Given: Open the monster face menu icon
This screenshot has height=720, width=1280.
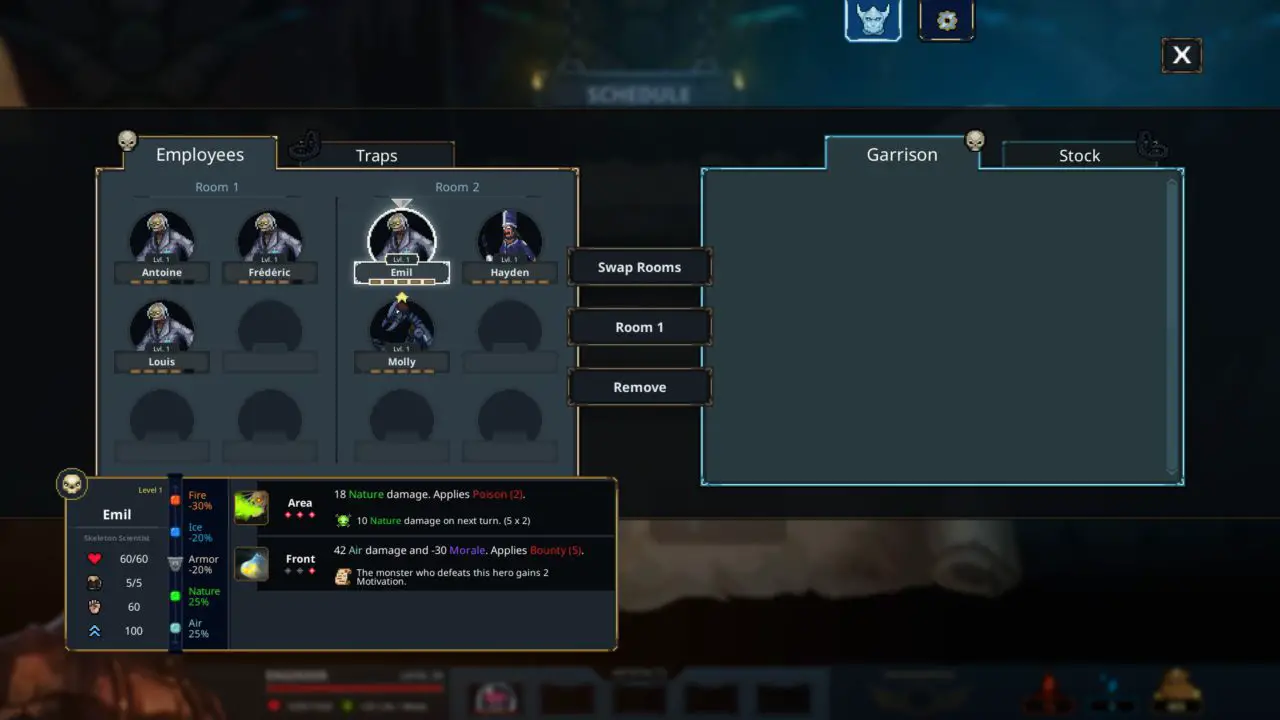Looking at the screenshot, I should click(x=873, y=19).
